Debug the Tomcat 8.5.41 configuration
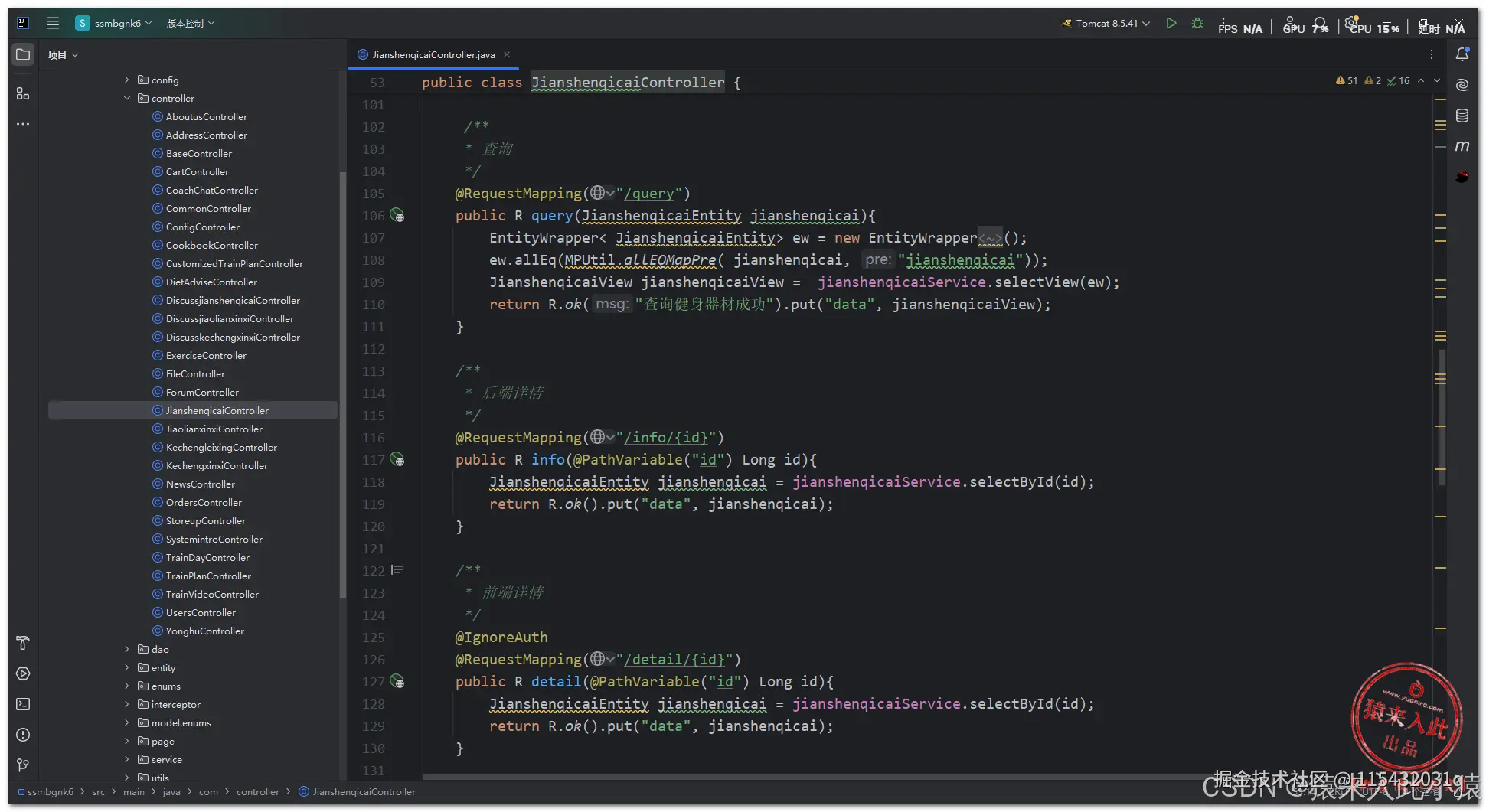The width and height of the screenshot is (1486, 812). [1197, 23]
